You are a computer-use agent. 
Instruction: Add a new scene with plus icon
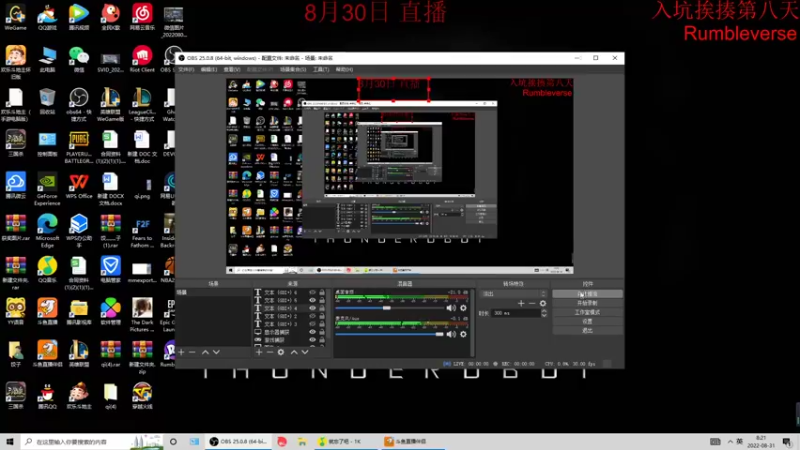pos(181,352)
